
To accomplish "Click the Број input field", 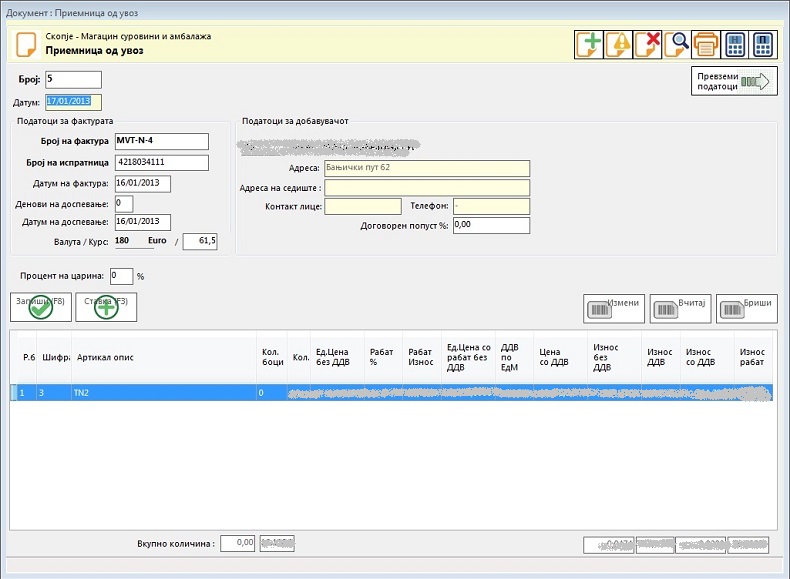I will pos(74,80).
